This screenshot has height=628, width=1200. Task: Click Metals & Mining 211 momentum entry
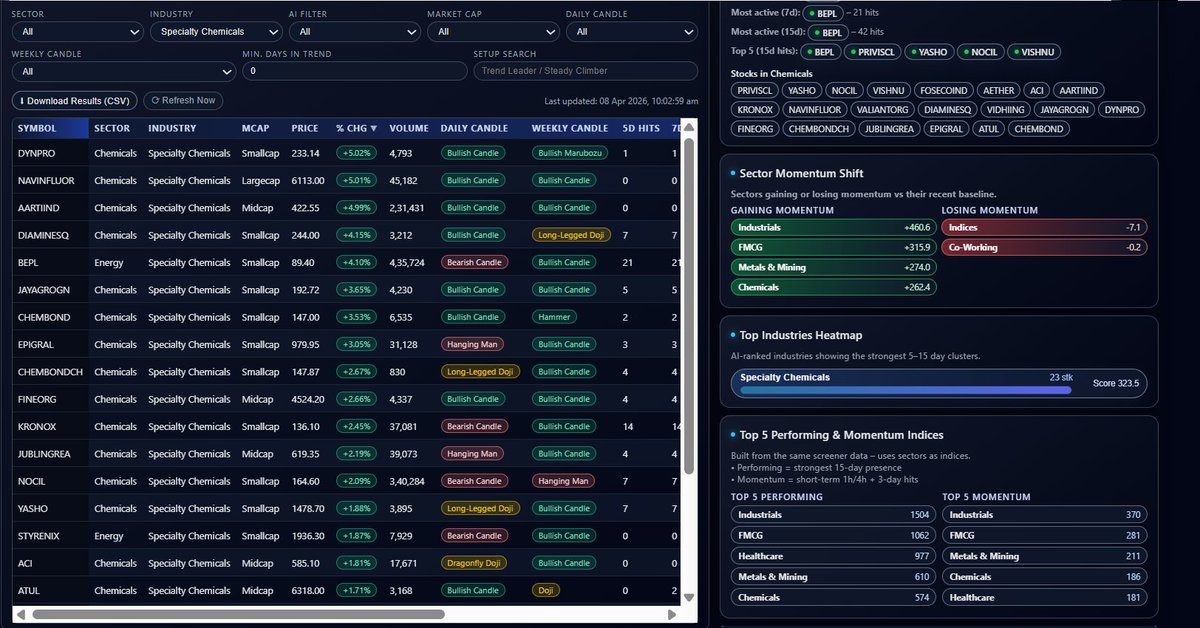(1044, 556)
